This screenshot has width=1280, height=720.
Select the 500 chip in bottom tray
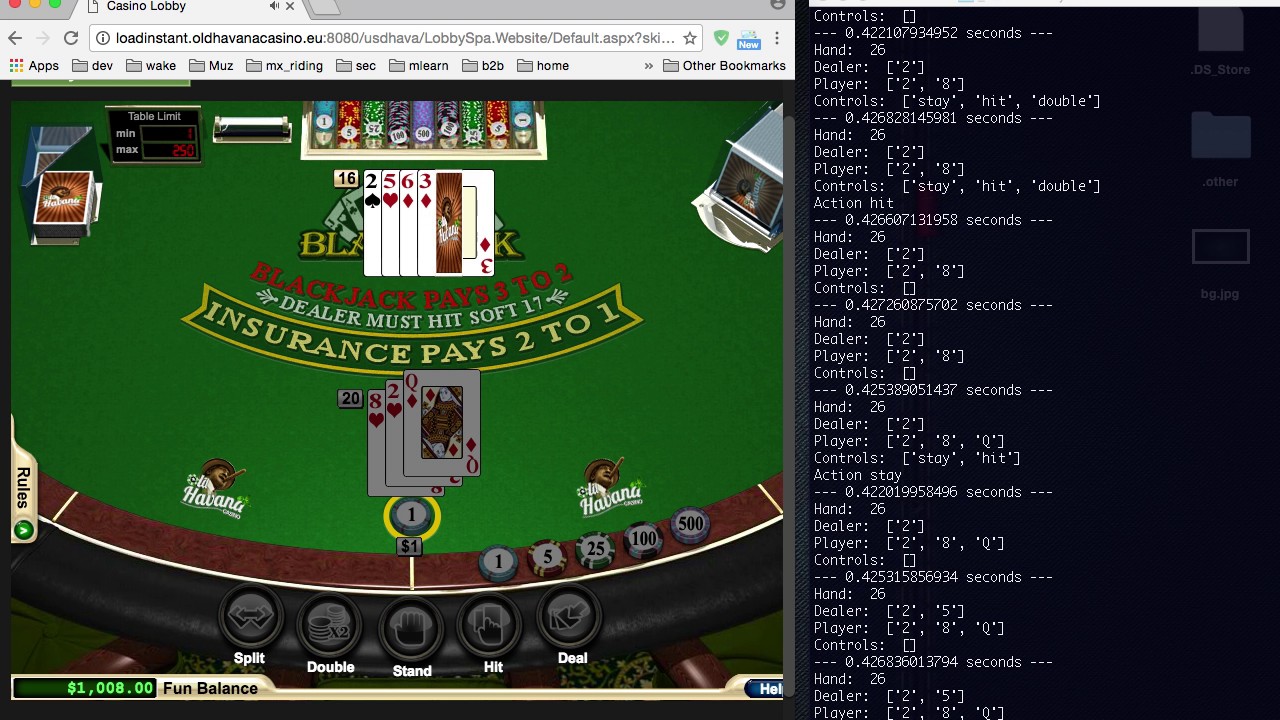[x=690, y=524]
